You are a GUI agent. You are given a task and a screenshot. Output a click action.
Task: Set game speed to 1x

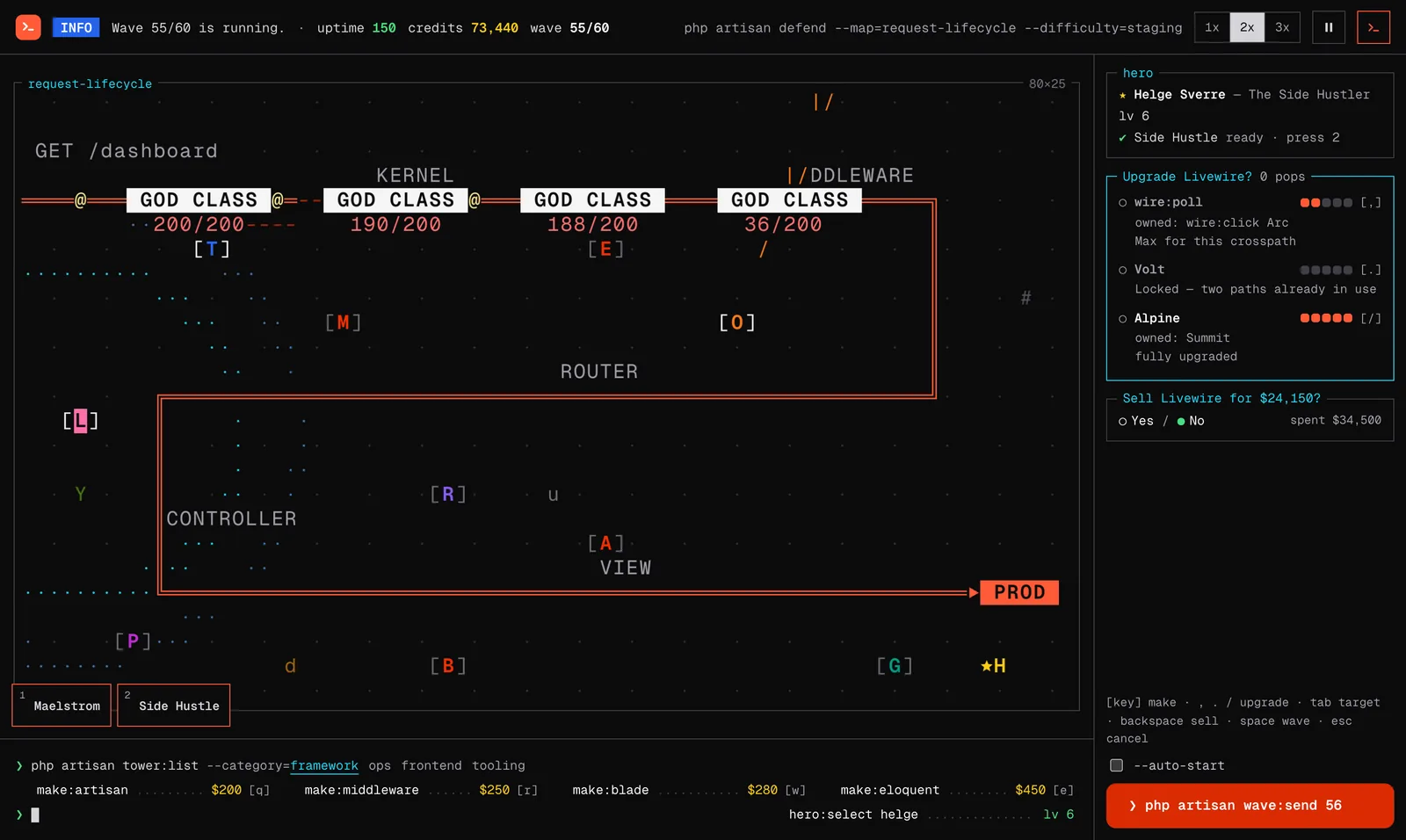click(1212, 27)
